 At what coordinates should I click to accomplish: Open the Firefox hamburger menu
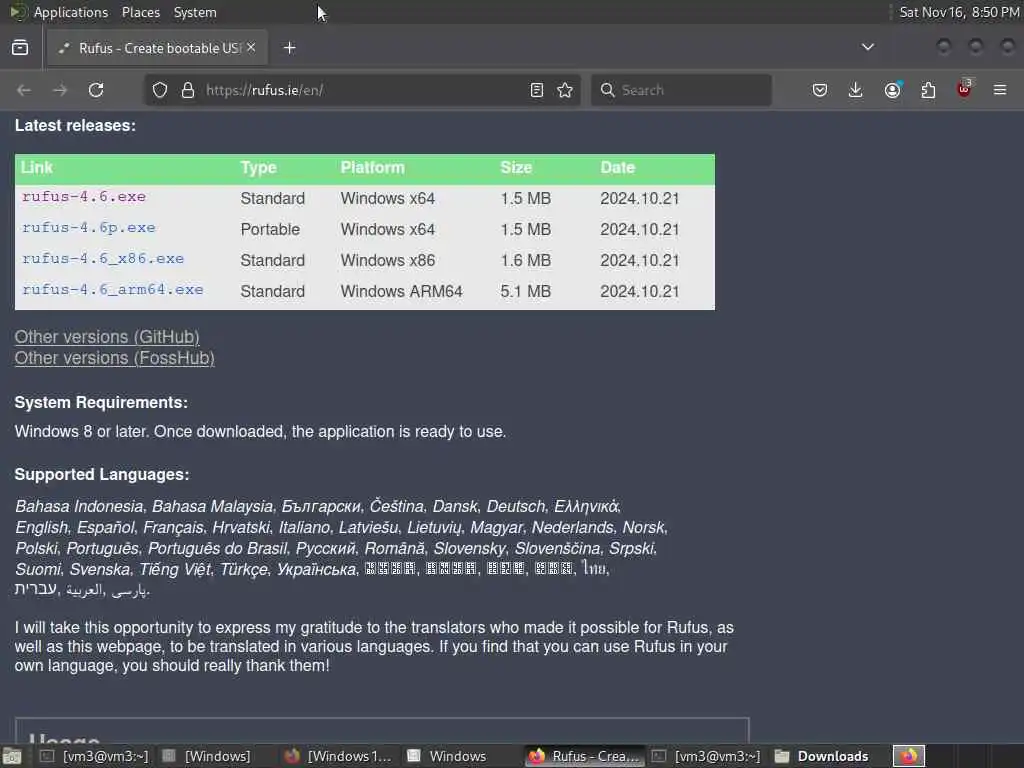[x=1000, y=90]
